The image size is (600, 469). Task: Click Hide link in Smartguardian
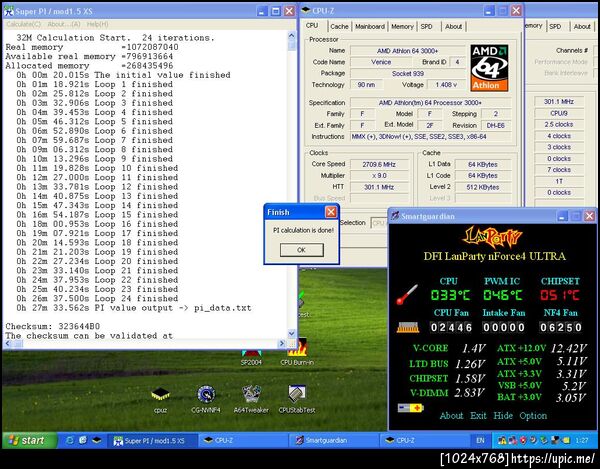503,415
